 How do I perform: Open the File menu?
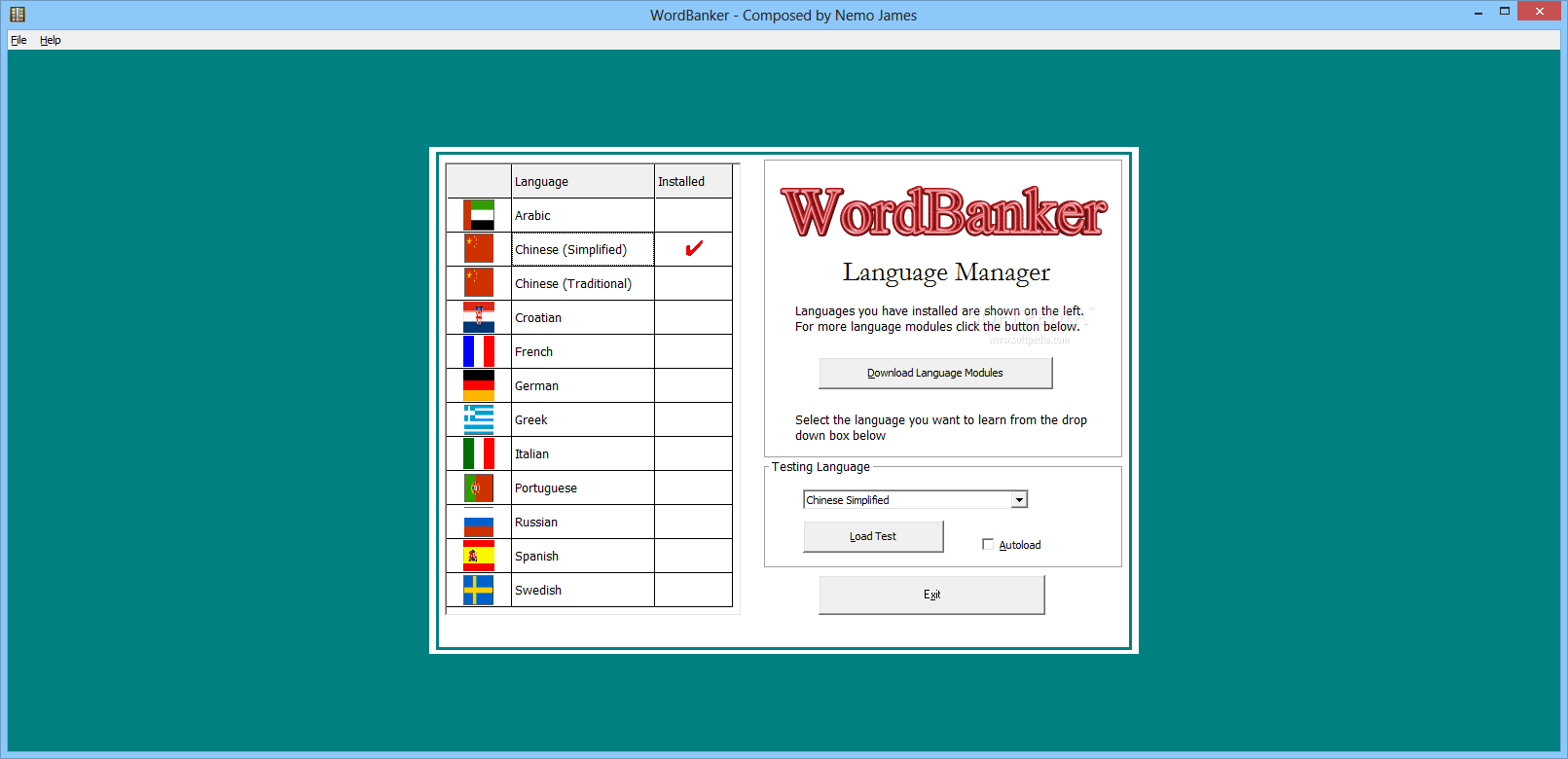pos(18,40)
